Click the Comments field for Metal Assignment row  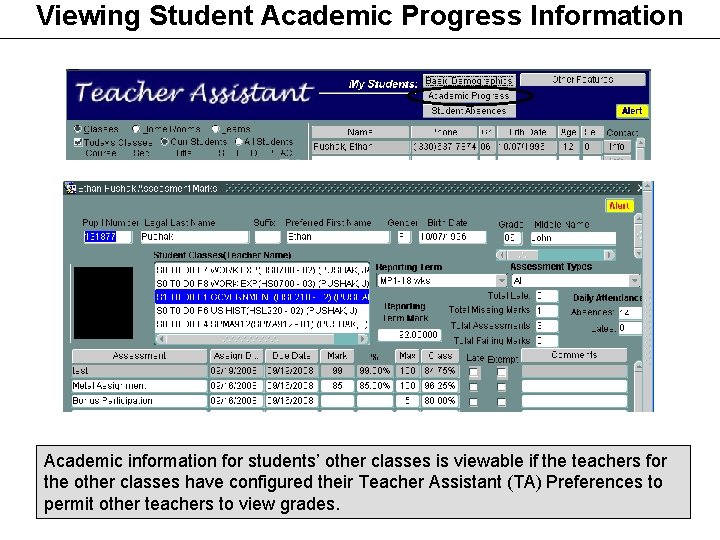click(x=574, y=386)
